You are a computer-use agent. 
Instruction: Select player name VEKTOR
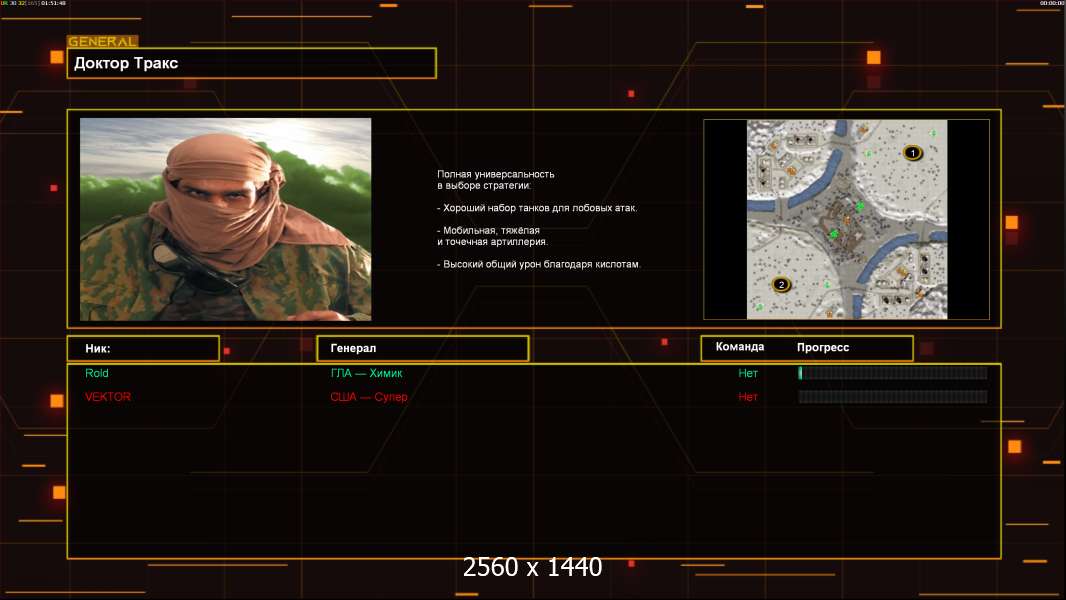click(x=107, y=397)
